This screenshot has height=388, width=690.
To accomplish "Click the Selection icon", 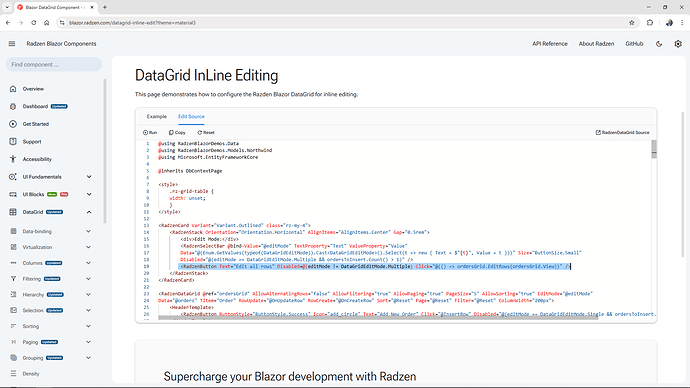I will (14, 311).
